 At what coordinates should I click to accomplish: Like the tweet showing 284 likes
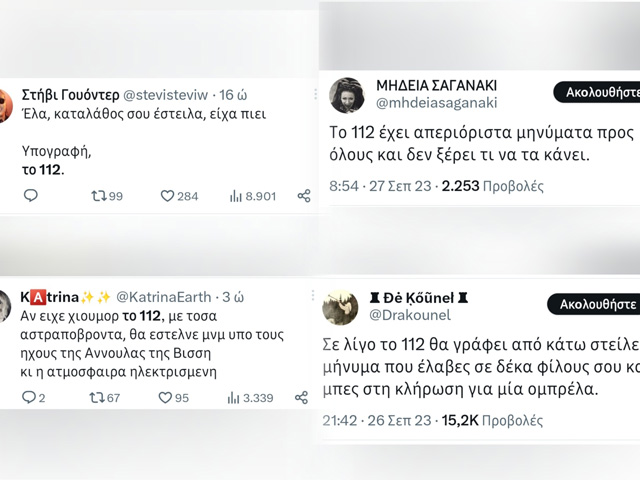point(168,196)
